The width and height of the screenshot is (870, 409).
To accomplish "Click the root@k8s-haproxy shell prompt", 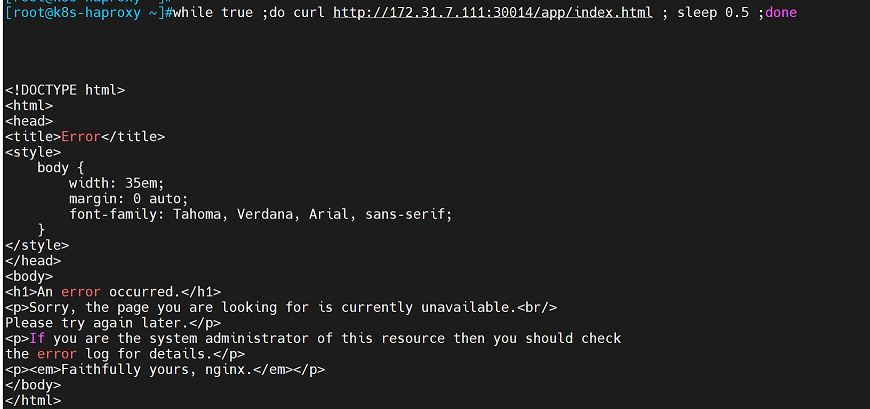I will (x=87, y=12).
